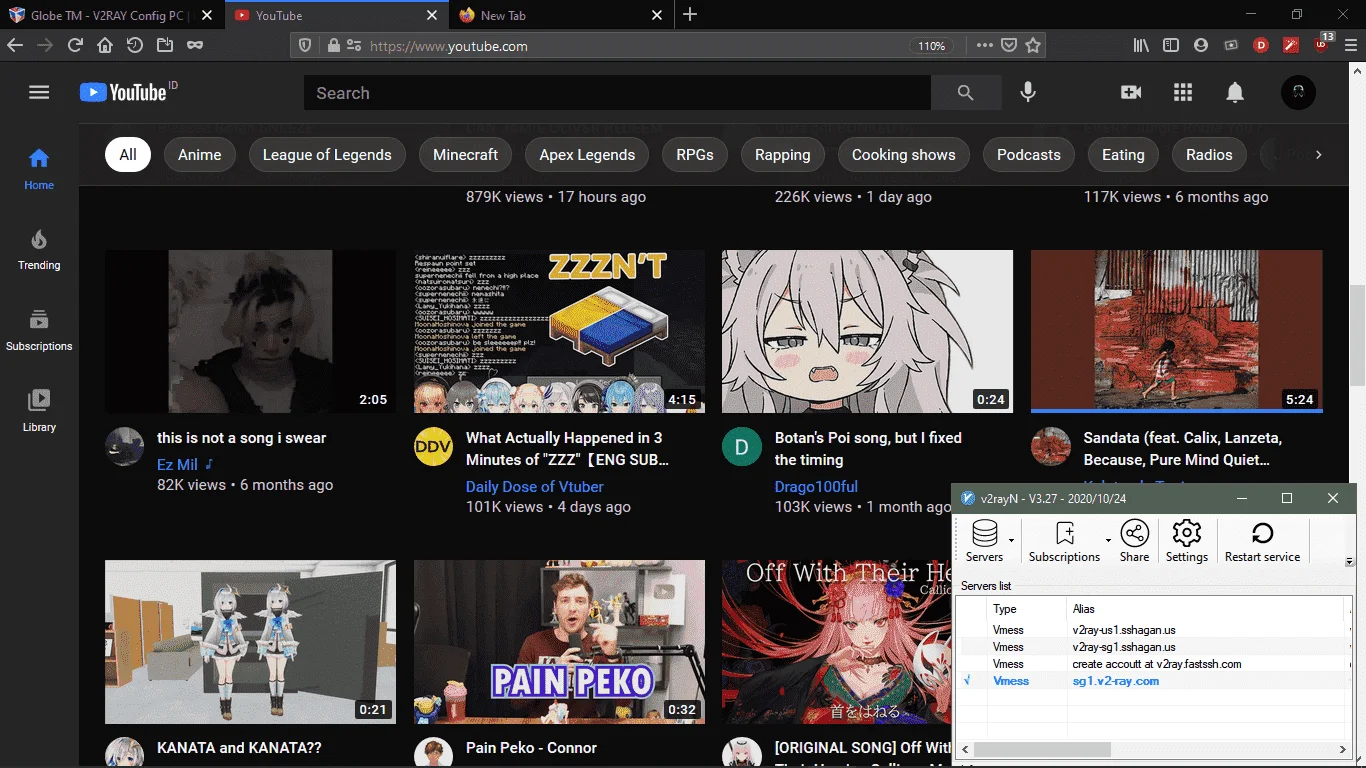Click the browser address bar URL
The height and width of the screenshot is (768, 1366).
[449, 46]
